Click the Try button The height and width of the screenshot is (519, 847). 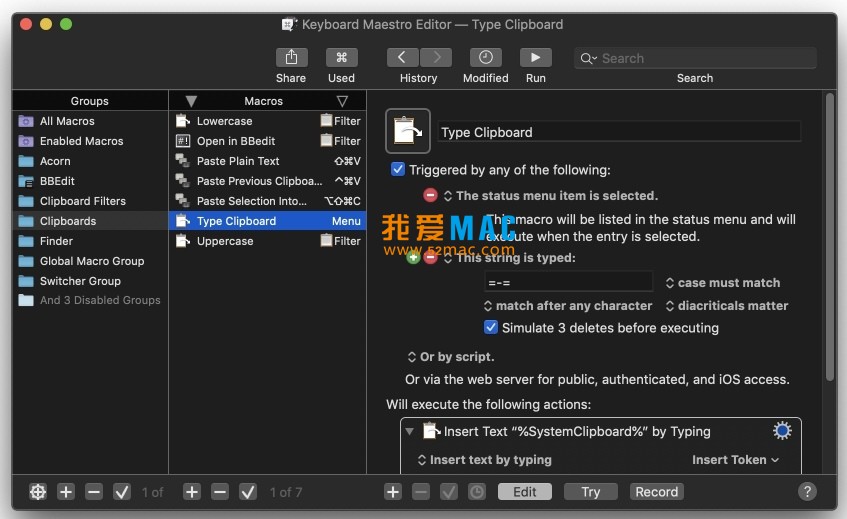[590, 491]
